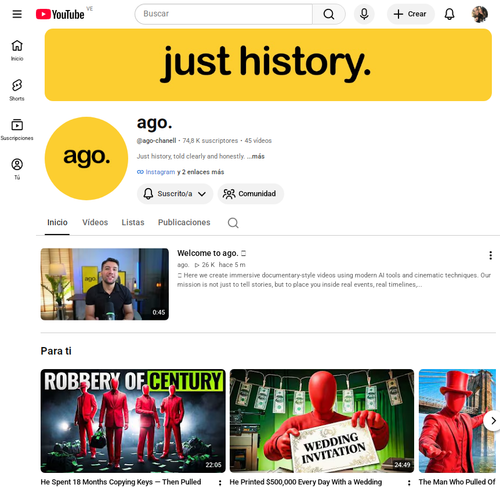Open the 'The Man Who Pulled Of' title
500x487 pixels.
point(457,482)
